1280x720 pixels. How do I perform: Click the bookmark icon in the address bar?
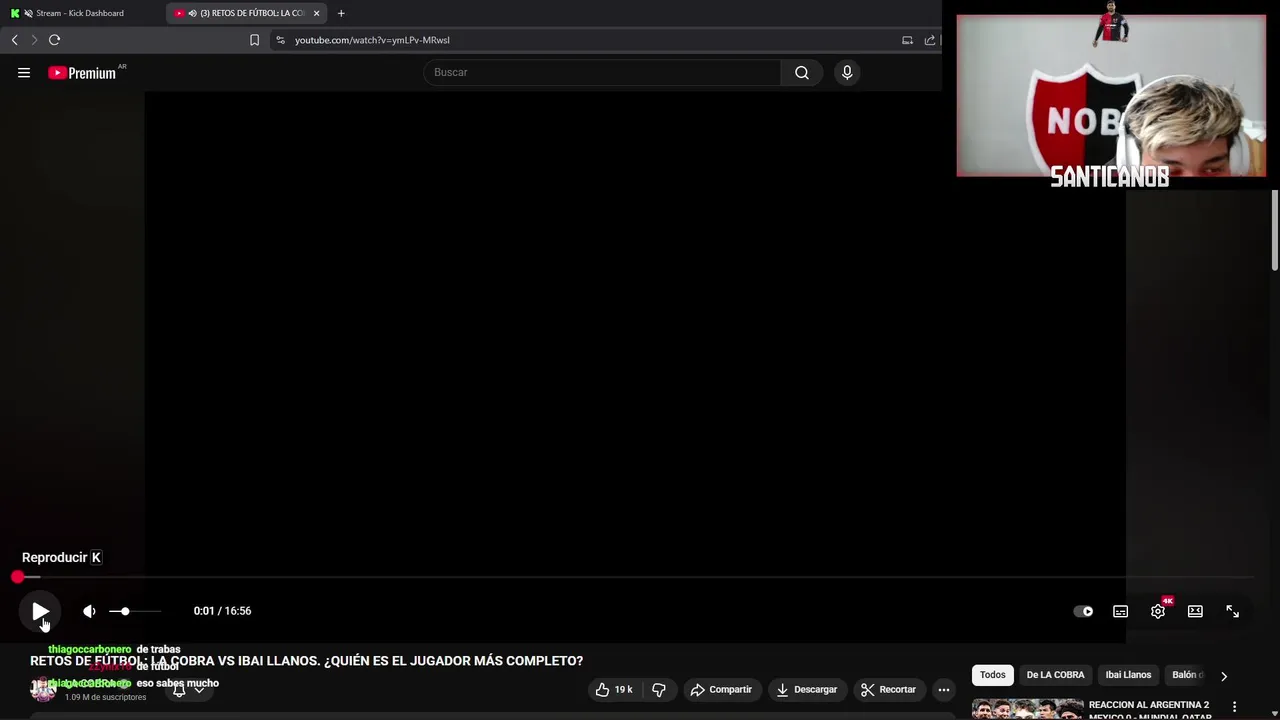[x=254, y=40]
